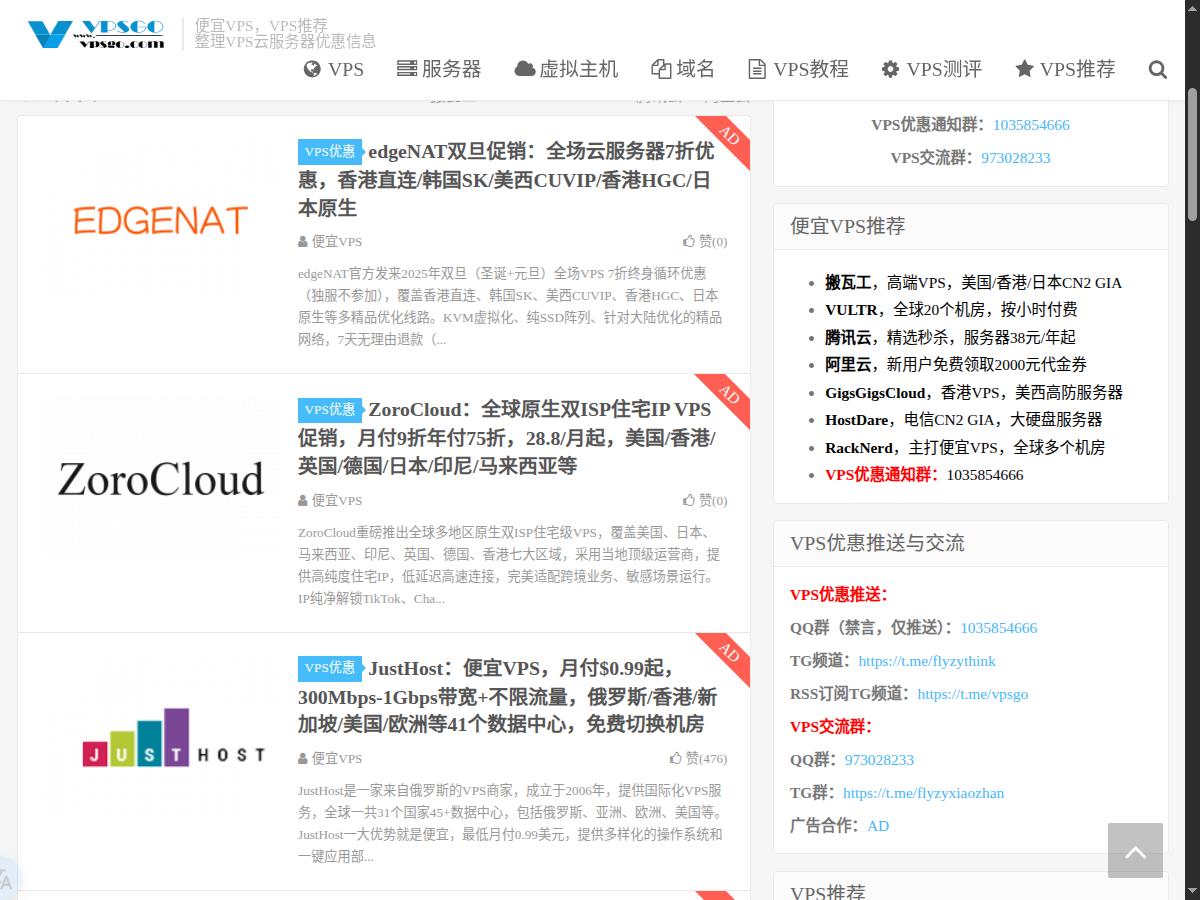Click the 搬瓦工 recommendation link
Screen dimensions: 1200x900
click(848, 283)
